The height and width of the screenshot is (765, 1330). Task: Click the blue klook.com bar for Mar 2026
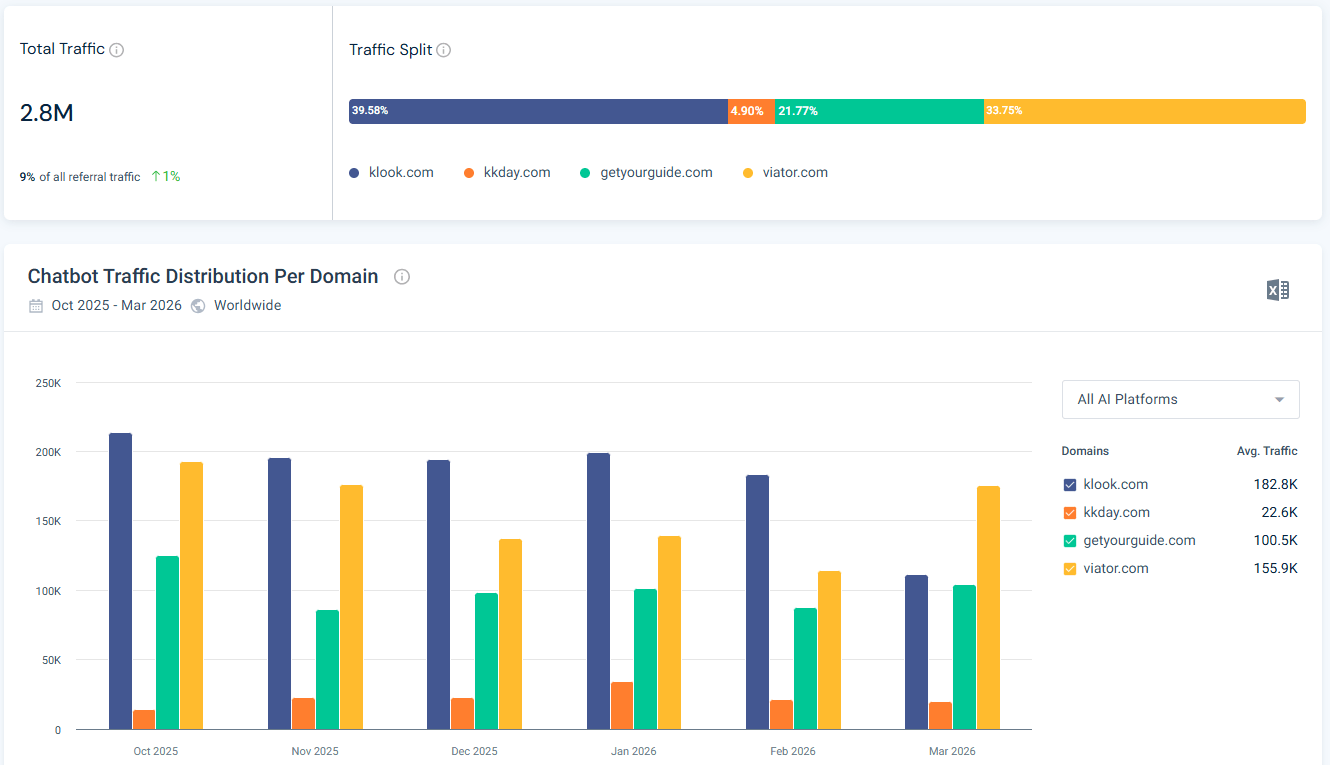917,652
